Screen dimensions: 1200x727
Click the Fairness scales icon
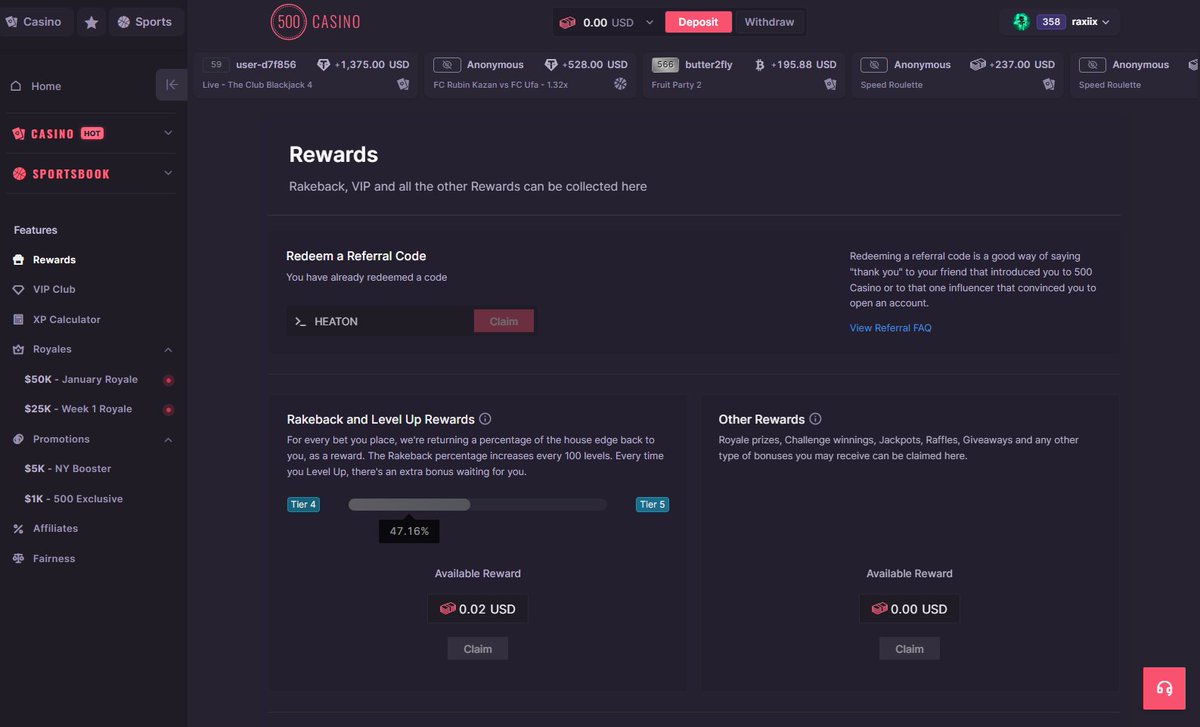tap(18, 558)
